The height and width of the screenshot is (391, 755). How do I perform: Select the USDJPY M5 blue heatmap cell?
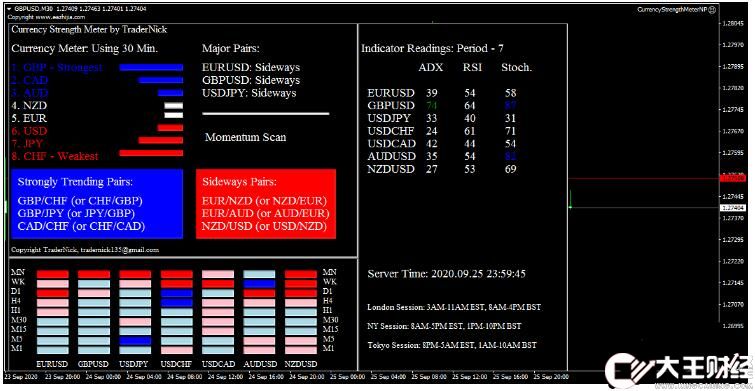click(x=135, y=340)
